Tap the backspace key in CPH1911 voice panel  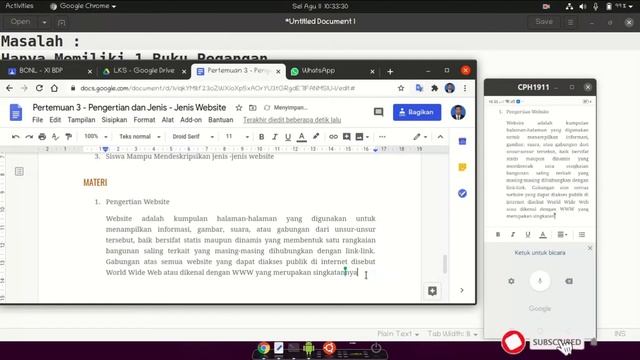[x=569, y=281]
